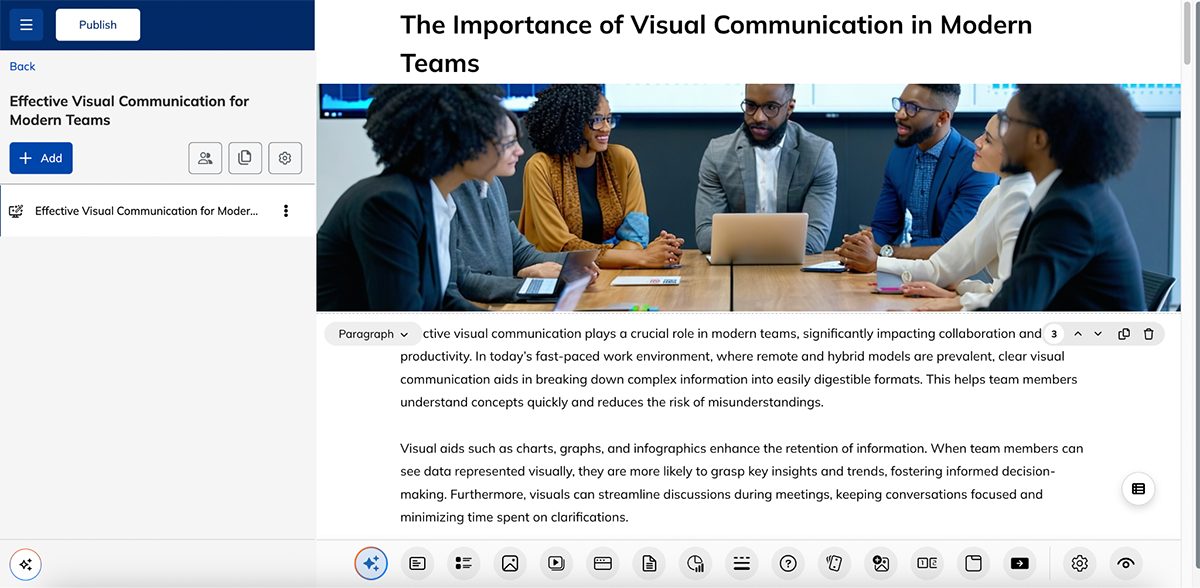Image resolution: width=1200 pixels, height=588 pixels.
Task: Add a quiz question block
Action: 788,563
